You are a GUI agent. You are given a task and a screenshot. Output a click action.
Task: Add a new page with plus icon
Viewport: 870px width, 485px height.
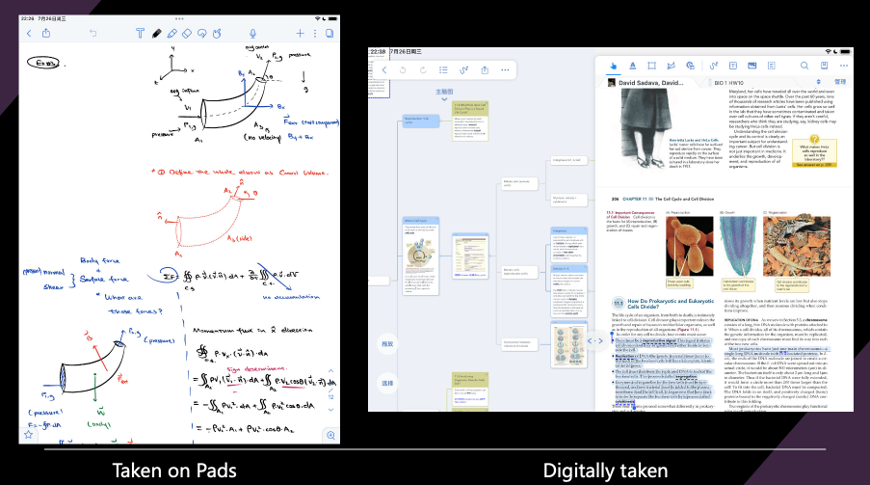click(299, 33)
